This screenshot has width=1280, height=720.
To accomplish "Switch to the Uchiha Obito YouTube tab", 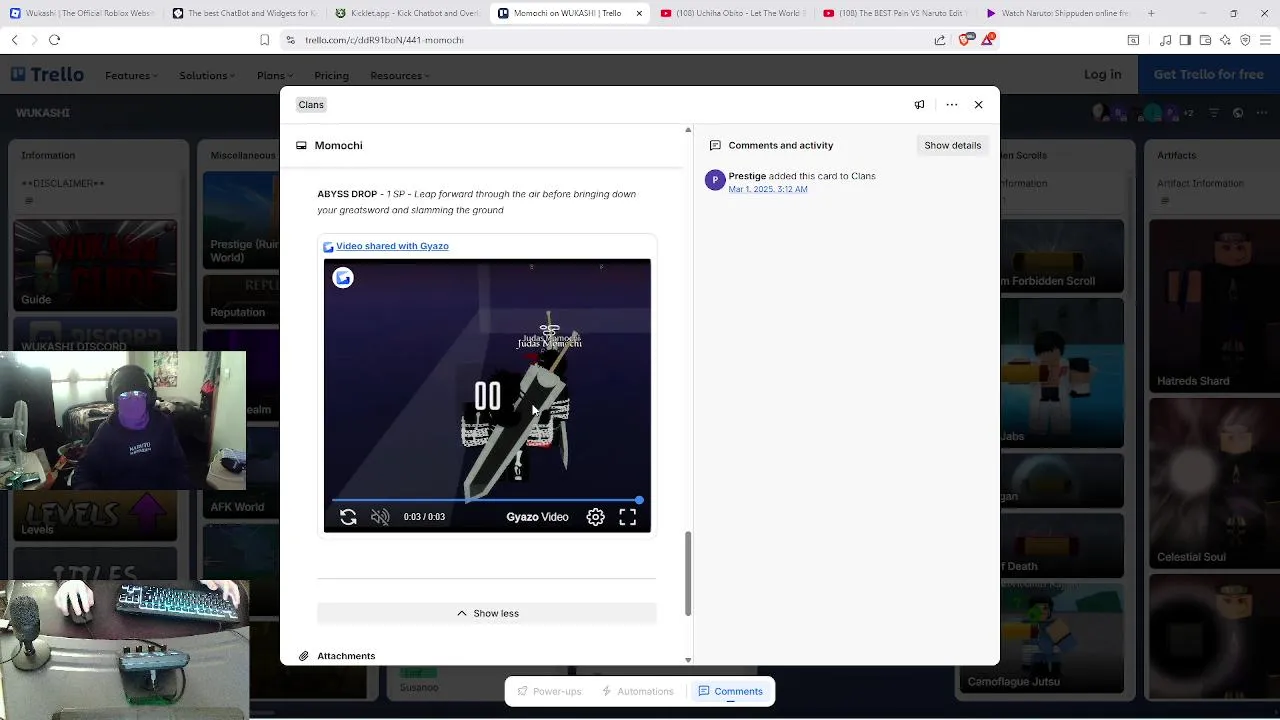I will (x=733, y=13).
